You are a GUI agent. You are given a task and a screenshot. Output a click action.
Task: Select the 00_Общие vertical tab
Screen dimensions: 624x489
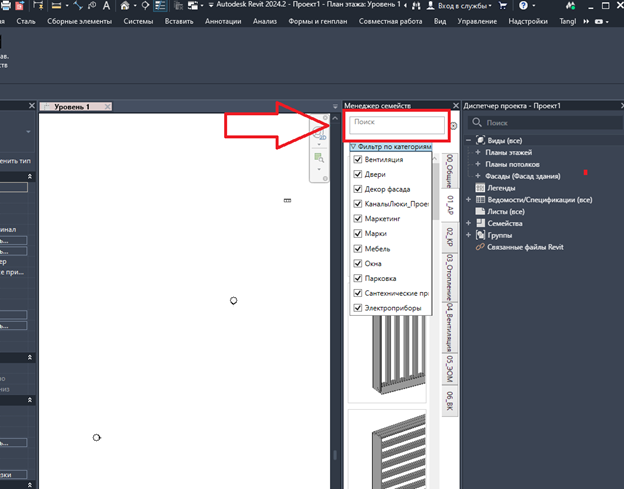(449, 171)
